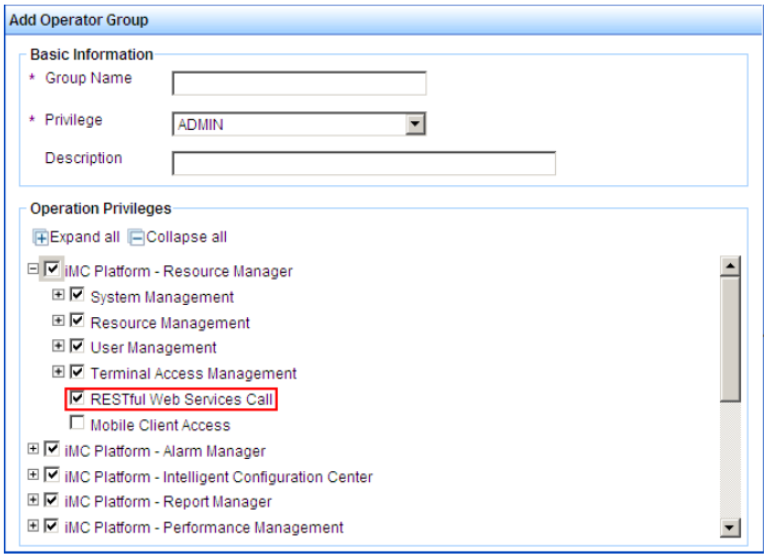Click the Collapse all minus icon

click(x=136, y=238)
